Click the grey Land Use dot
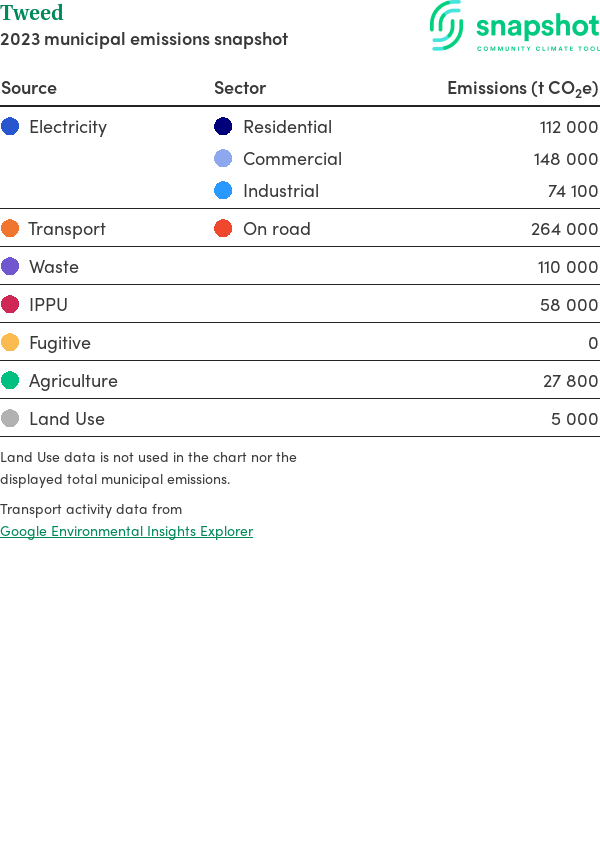 click(x=10, y=419)
